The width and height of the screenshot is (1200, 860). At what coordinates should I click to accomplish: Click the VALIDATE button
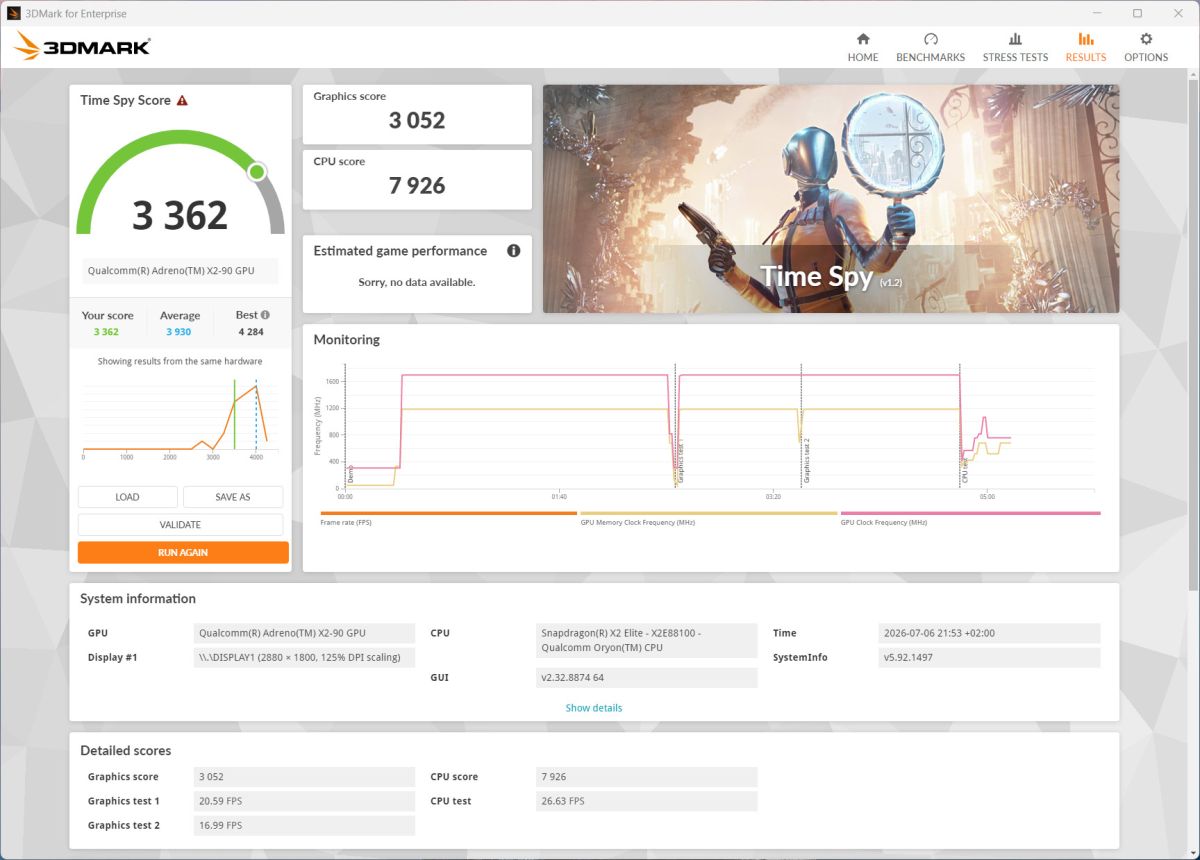pyautogui.click(x=180, y=525)
